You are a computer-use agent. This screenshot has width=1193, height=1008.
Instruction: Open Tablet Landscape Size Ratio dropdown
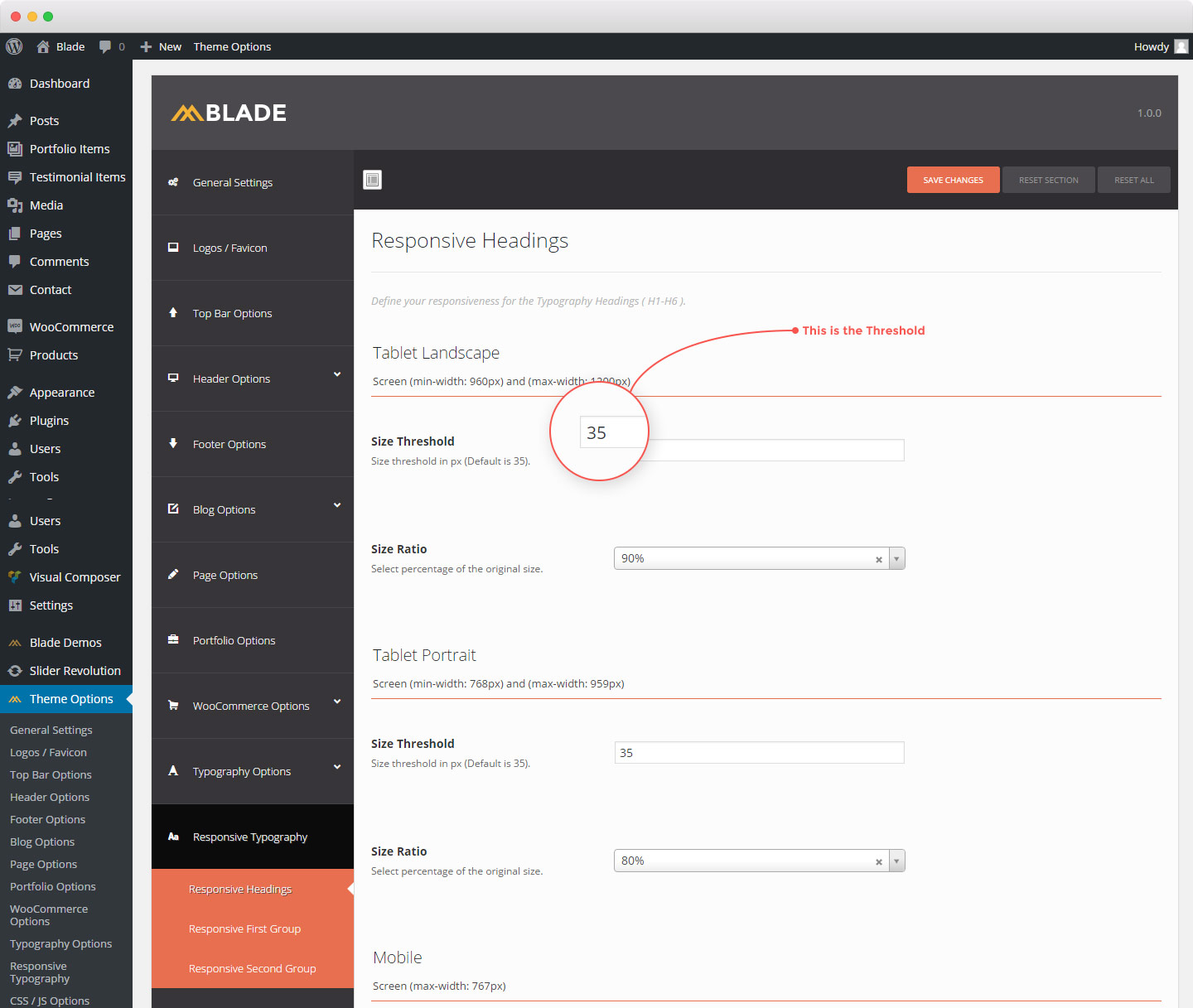pos(896,559)
